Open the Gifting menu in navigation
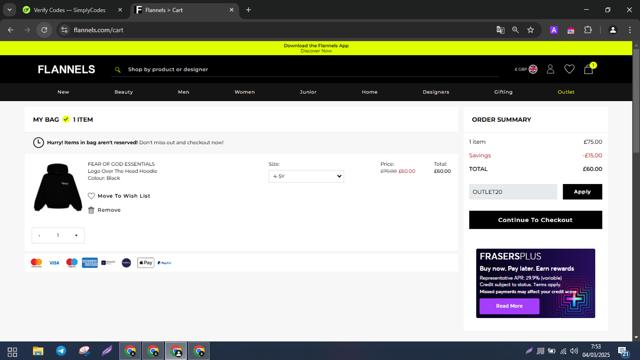The width and height of the screenshot is (640, 360). pos(503,92)
